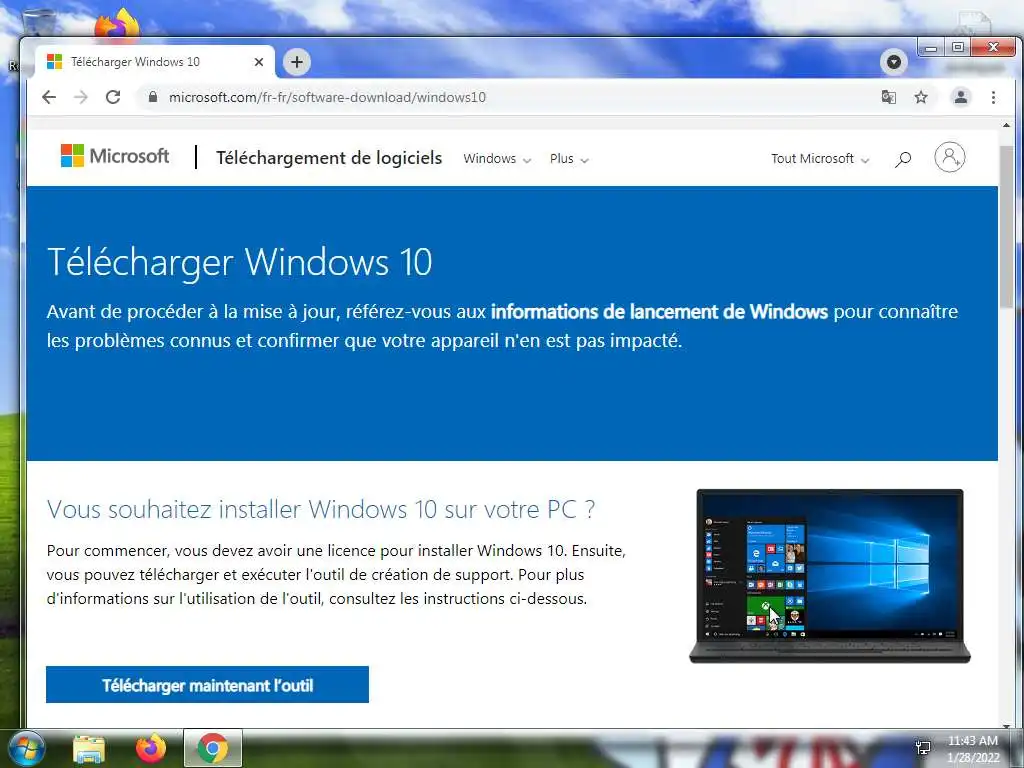
Task: Reload the page with the refresh icon
Action: pyautogui.click(x=113, y=97)
